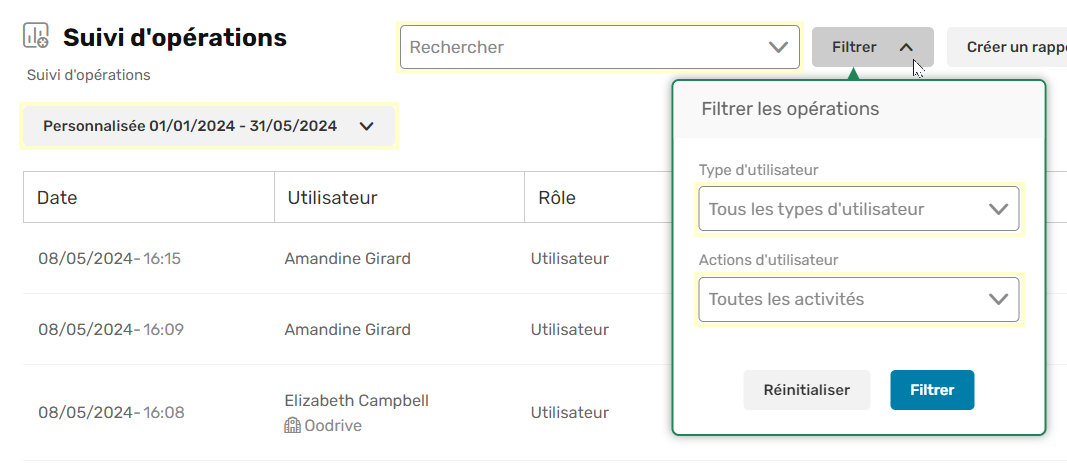The width and height of the screenshot is (1067, 466).
Task: Click the Type d'utilisateur dropdown arrow
Action: tap(998, 209)
